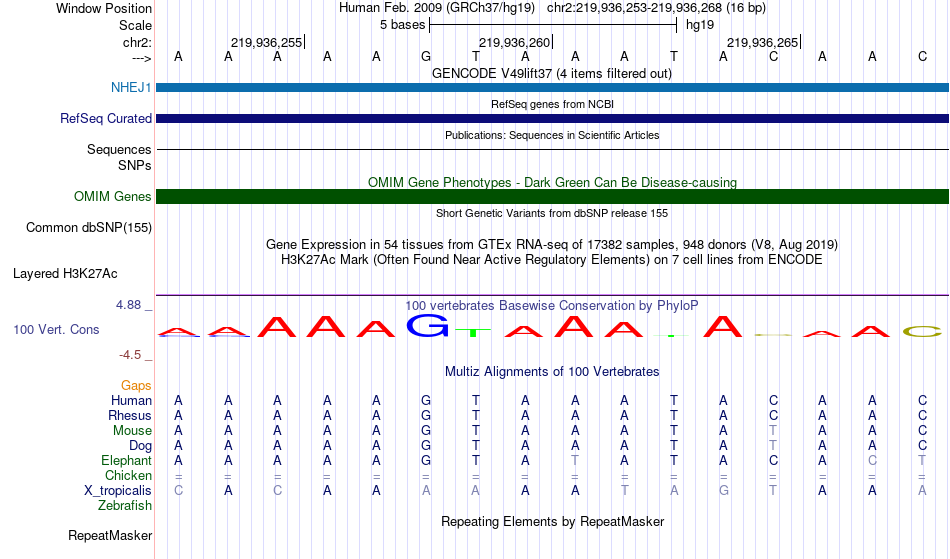
Task: Click the 5 bases scale bar line
Action: [553, 25]
